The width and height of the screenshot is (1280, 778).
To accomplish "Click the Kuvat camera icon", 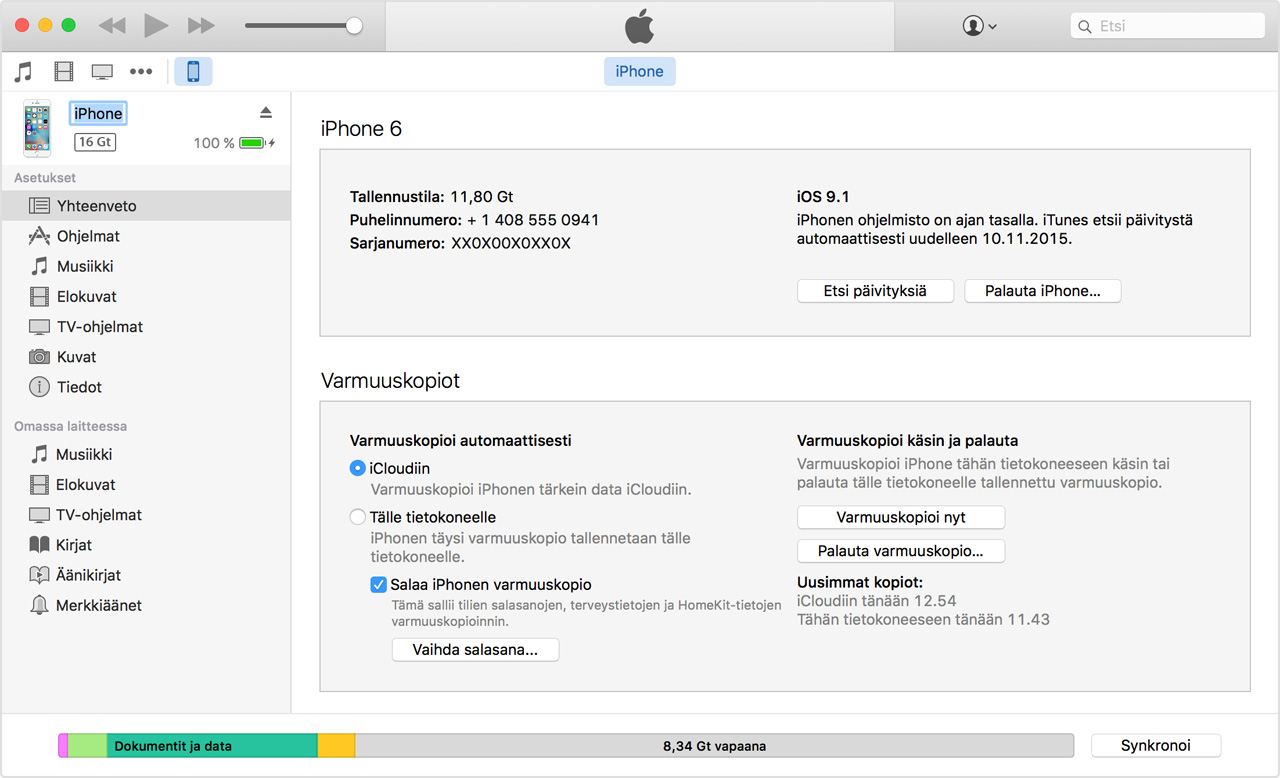I will tap(39, 356).
